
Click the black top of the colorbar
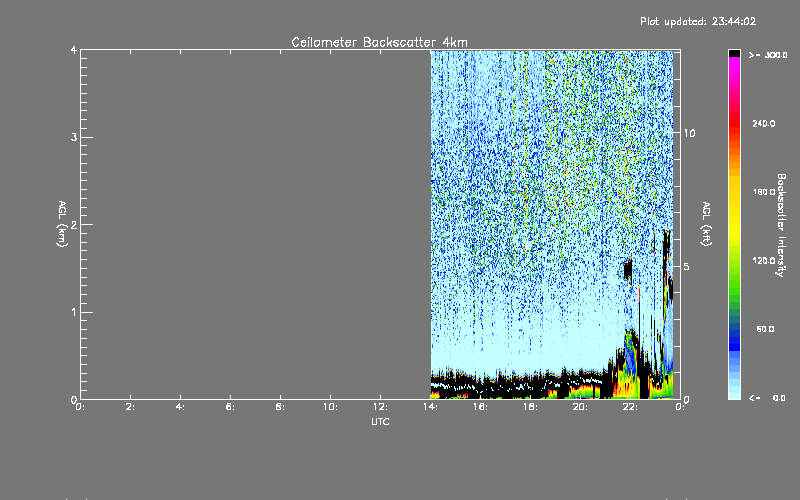pos(734,53)
